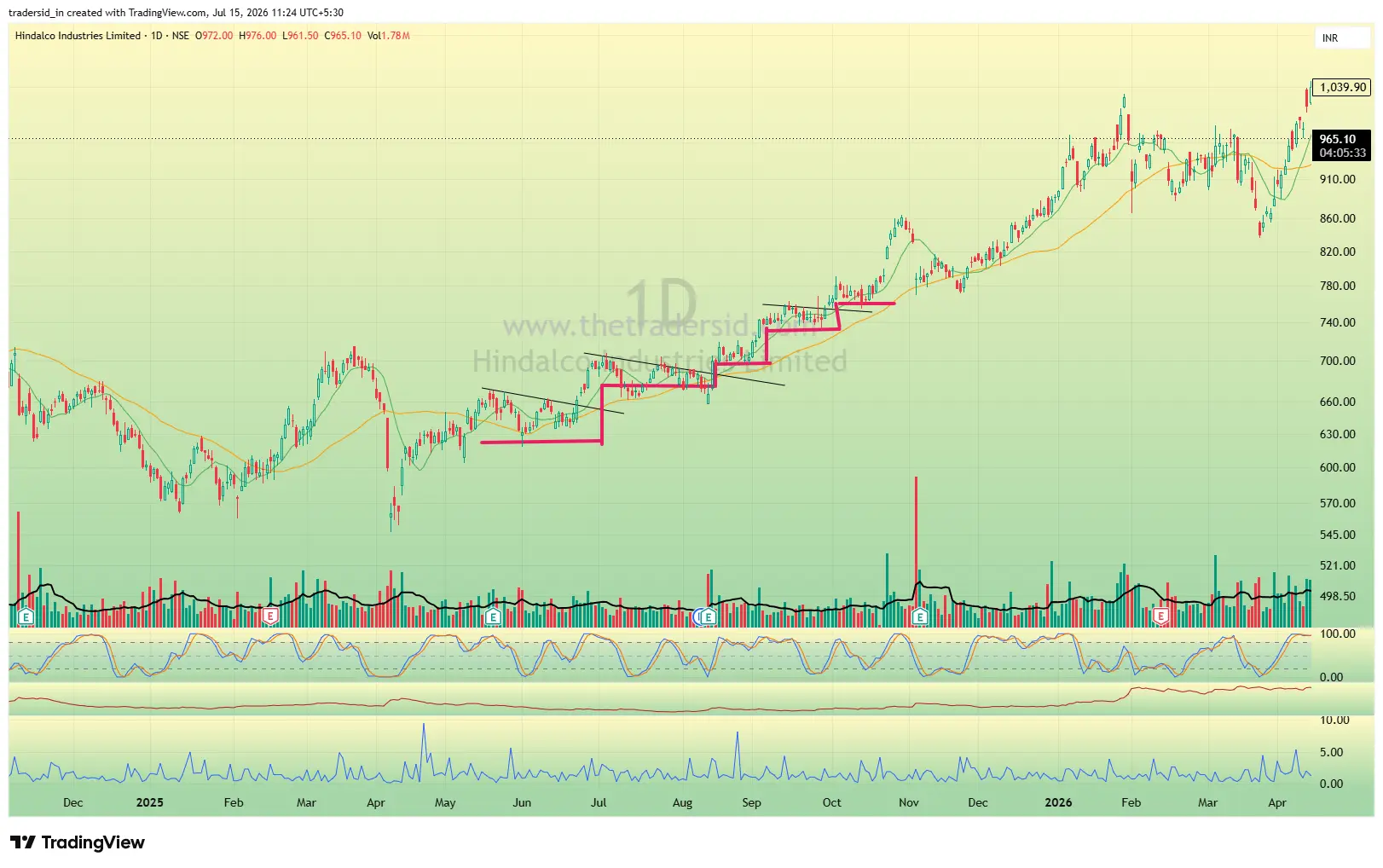Viewport: 1383px width, 868px height.
Task: Click the 570.00 price axis label
Action: 1337,503
